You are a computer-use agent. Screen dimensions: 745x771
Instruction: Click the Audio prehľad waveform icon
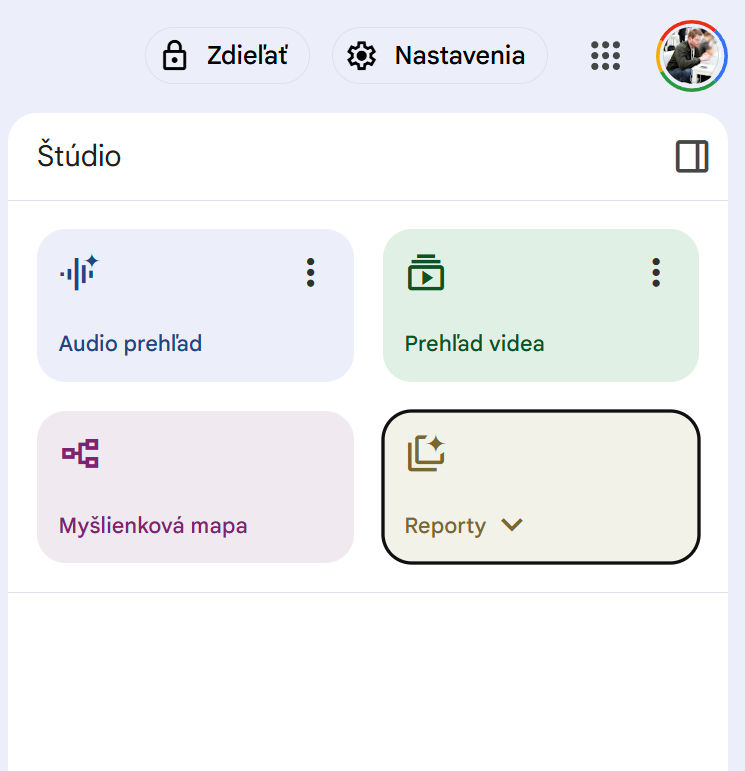(79, 272)
